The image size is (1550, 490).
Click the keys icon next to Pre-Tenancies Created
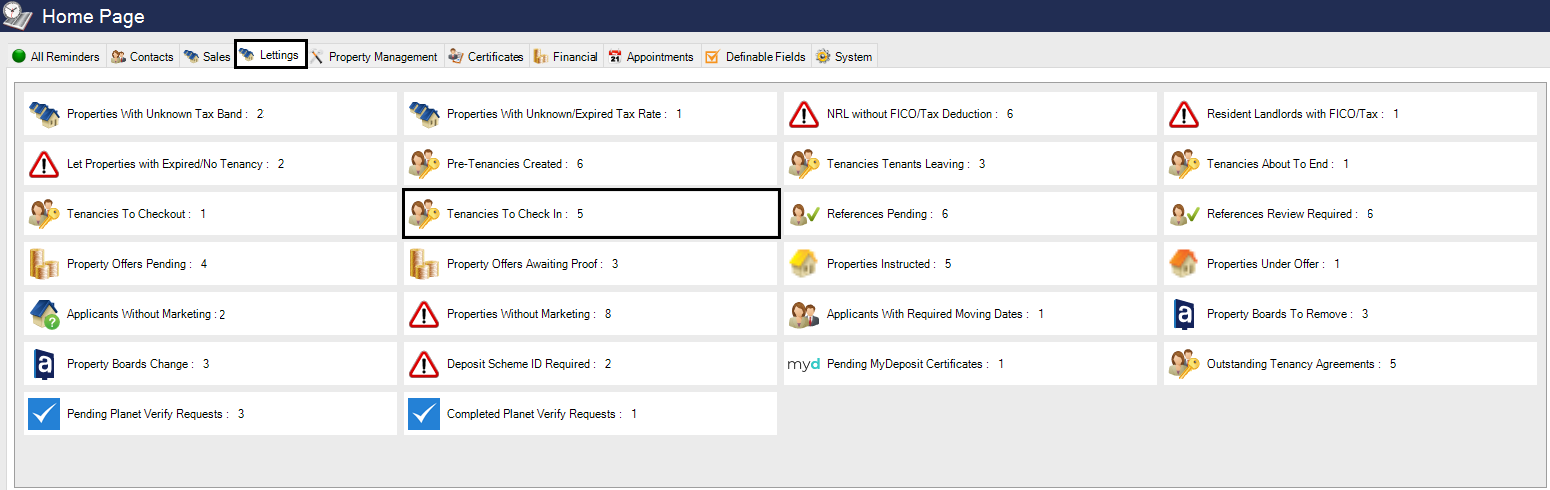(424, 164)
